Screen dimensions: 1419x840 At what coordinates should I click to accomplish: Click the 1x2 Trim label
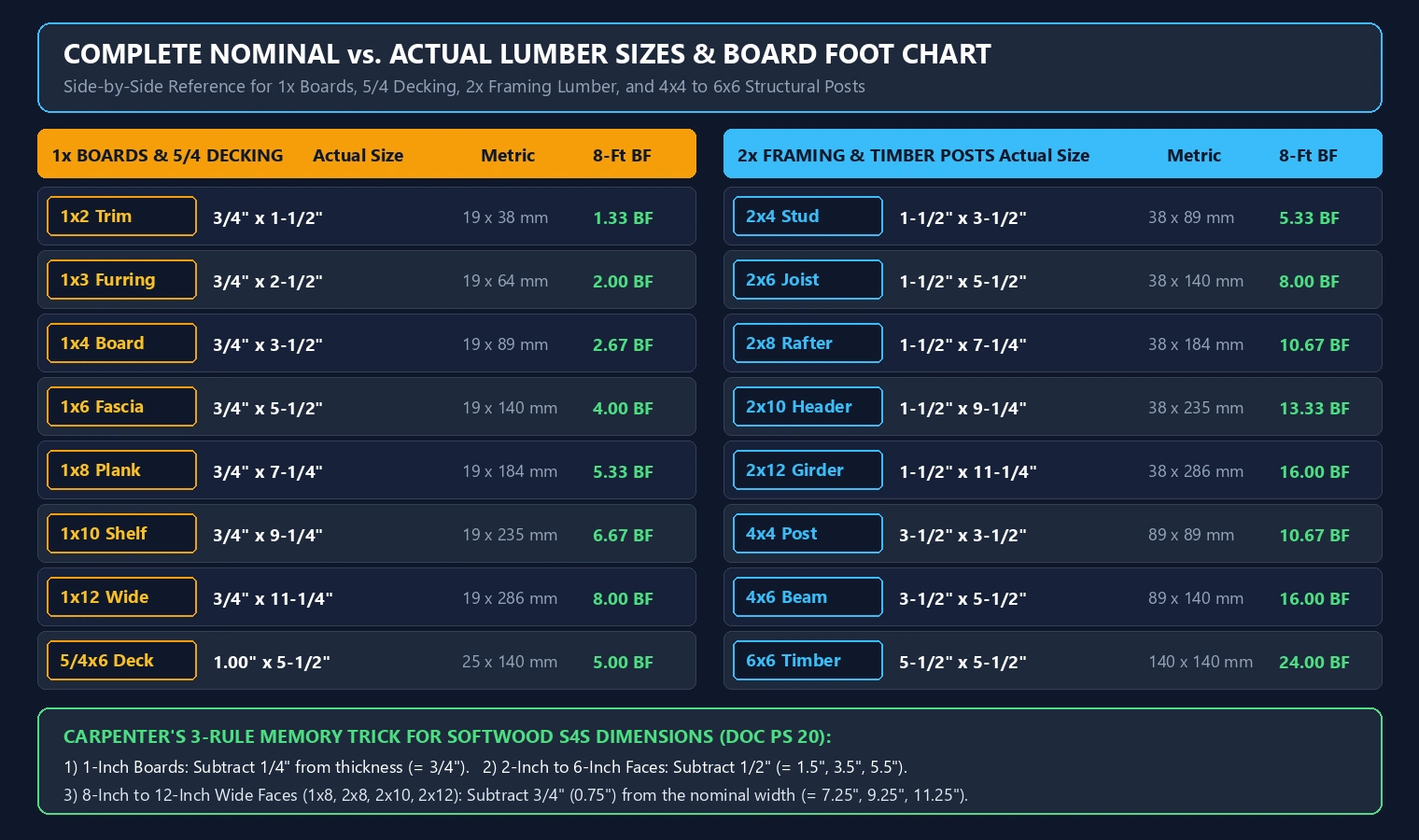(121, 217)
